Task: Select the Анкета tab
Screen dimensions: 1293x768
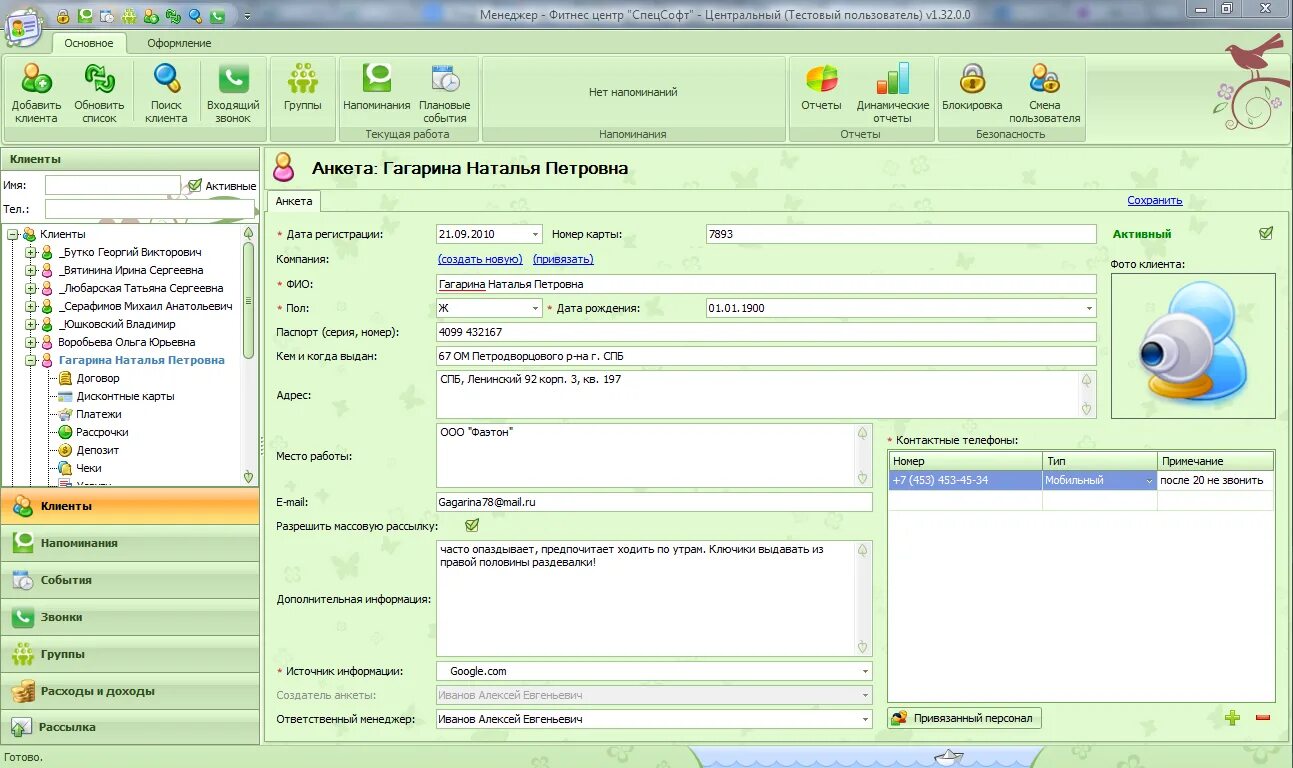Action: coord(294,201)
